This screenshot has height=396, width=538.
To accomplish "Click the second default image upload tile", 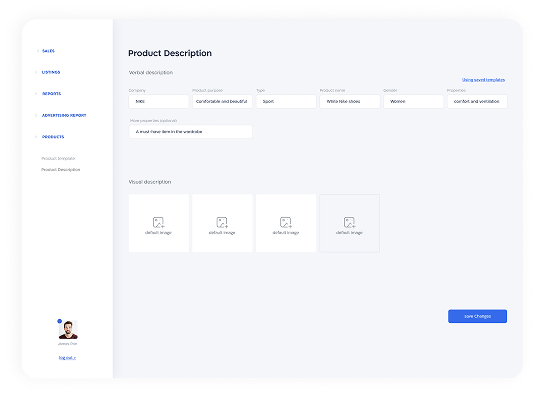I will click(x=222, y=223).
